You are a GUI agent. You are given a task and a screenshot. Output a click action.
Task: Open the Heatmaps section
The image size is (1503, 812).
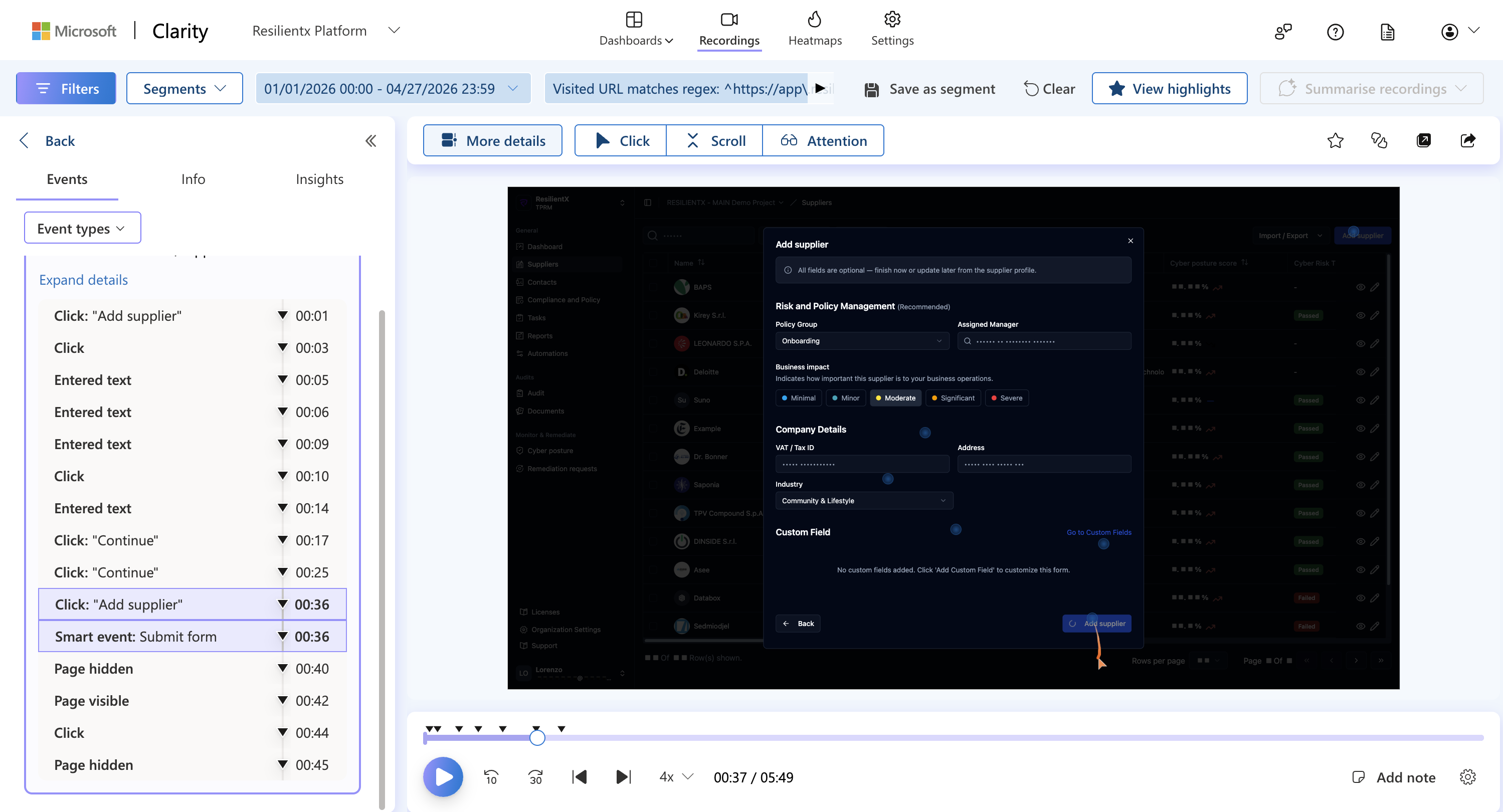tap(815, 30)
